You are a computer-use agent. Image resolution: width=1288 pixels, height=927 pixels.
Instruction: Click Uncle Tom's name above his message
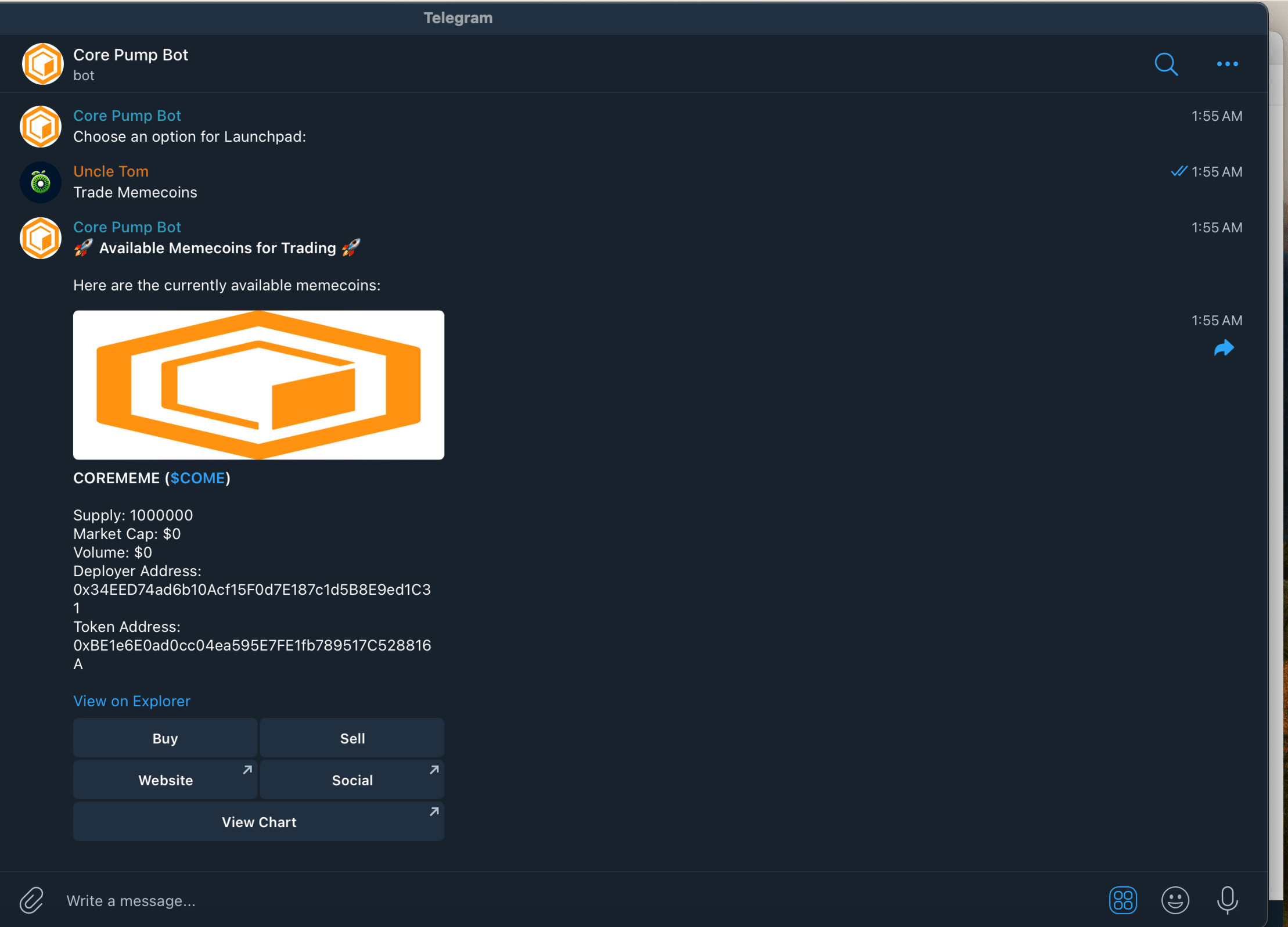click(111, 171)
